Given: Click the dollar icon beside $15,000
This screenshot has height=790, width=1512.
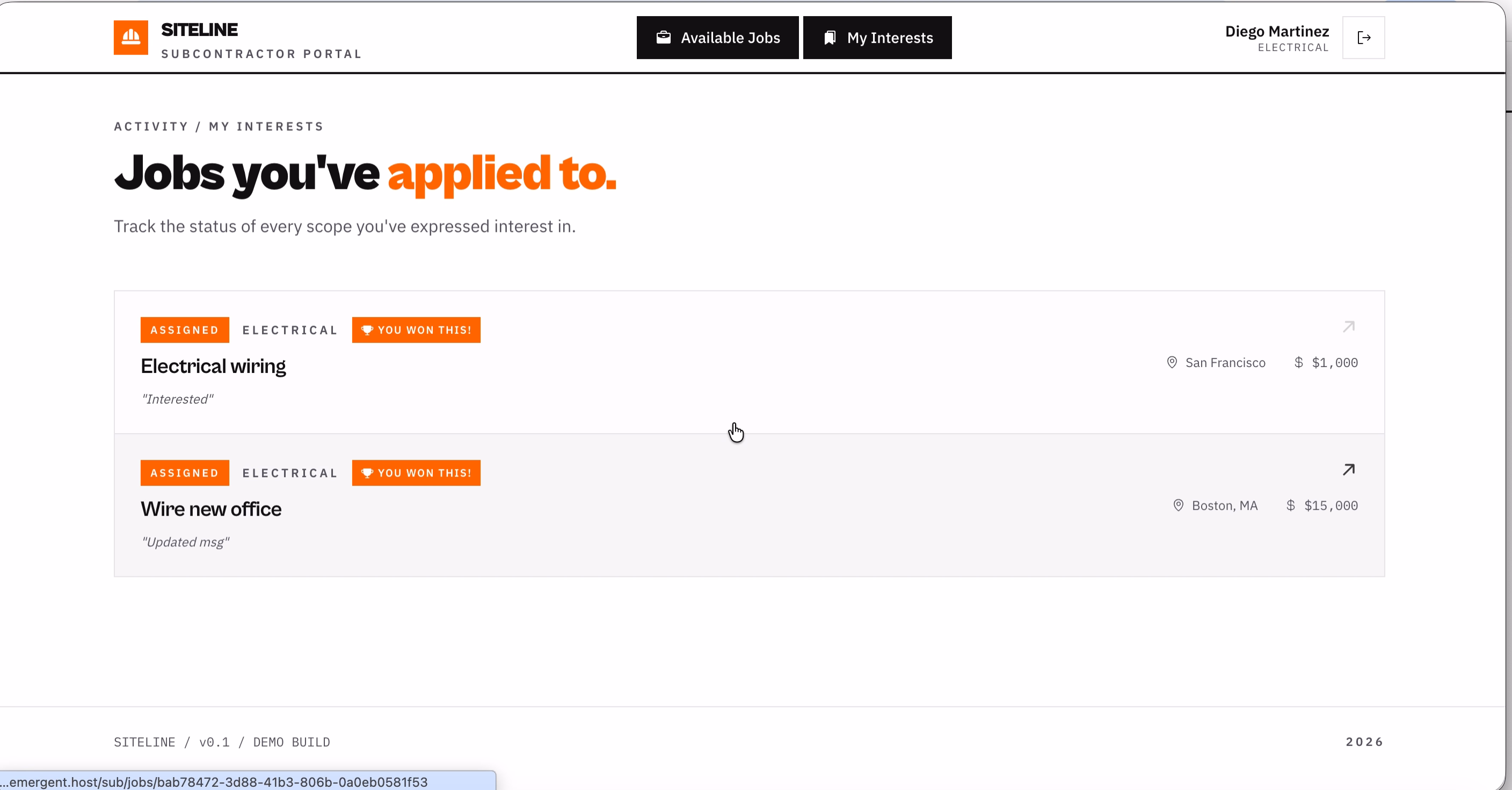Looking at the screenshot, I should coord(1290,506).
